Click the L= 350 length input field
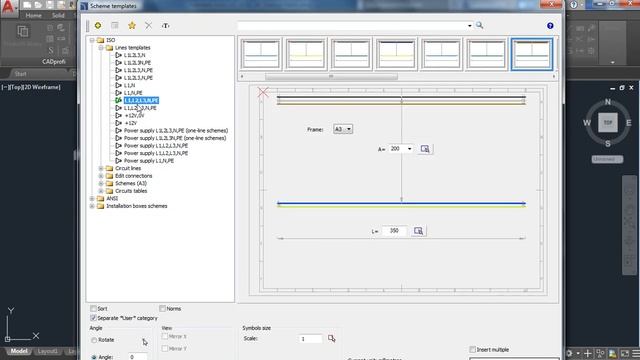640x360 pixels. click(394, 231)
